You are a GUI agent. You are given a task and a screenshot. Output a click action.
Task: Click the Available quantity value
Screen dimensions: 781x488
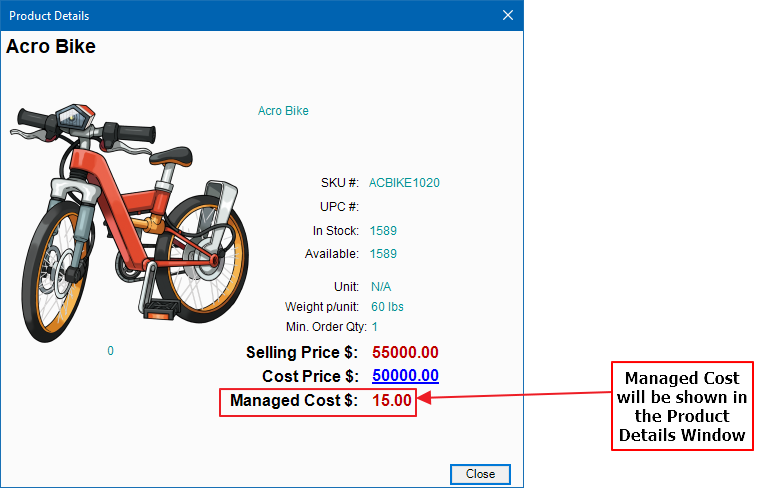[x=383, y=254]
